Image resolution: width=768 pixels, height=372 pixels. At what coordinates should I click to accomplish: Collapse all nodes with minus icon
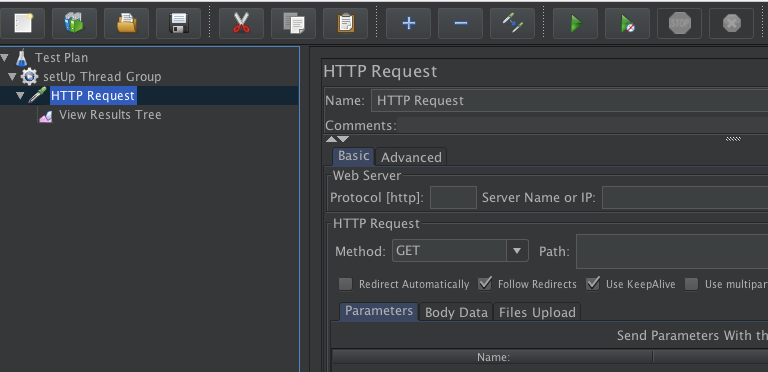click(460, 23)
